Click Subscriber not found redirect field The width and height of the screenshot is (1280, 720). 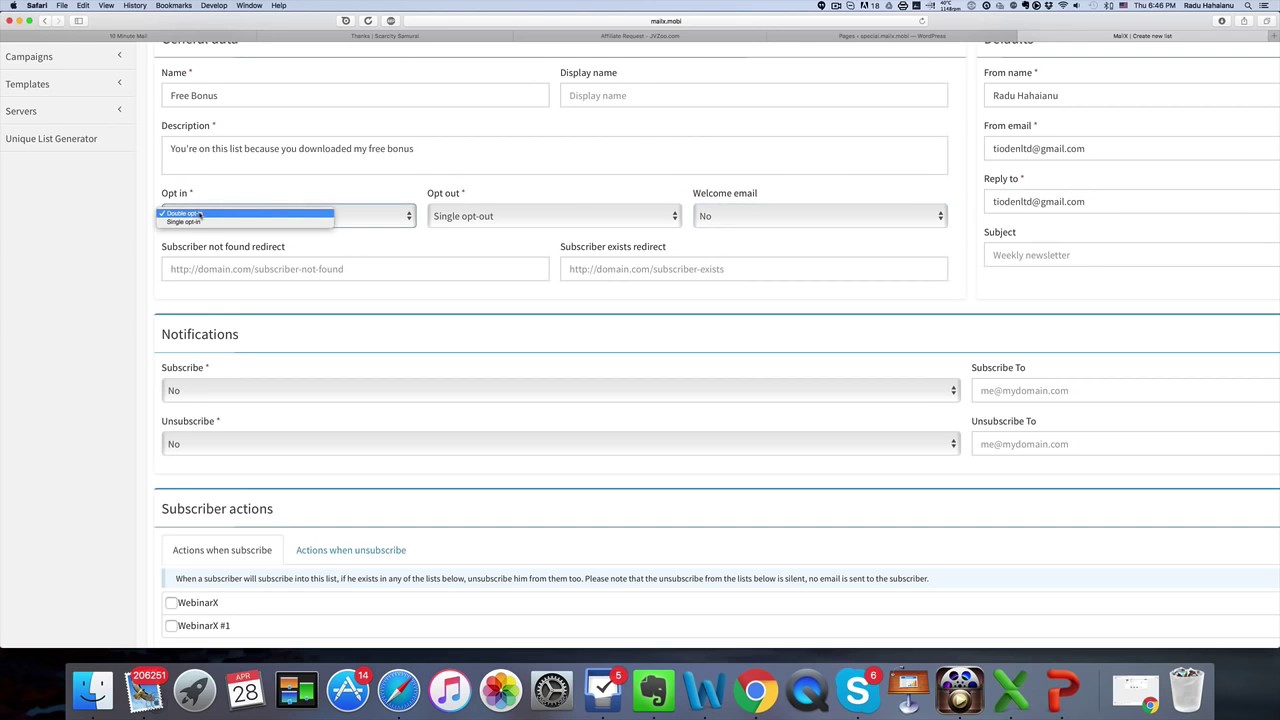click(355, 269)
